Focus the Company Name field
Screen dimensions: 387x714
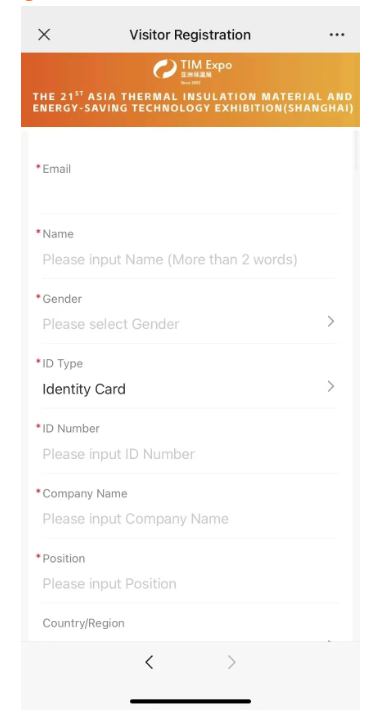[x=190, y=519]
